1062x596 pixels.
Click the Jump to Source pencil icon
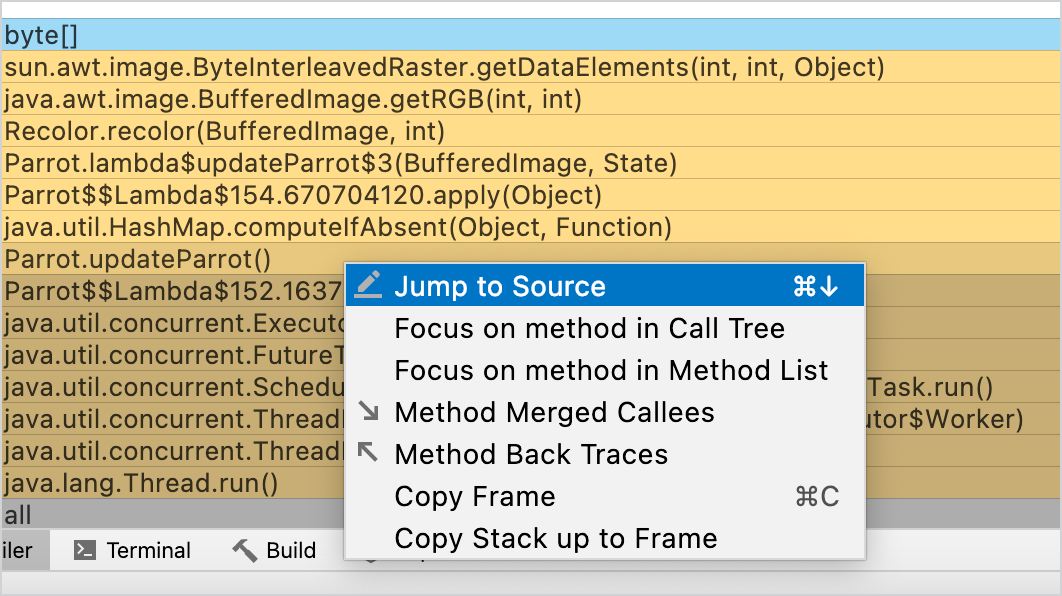click(x=368, y=284)
